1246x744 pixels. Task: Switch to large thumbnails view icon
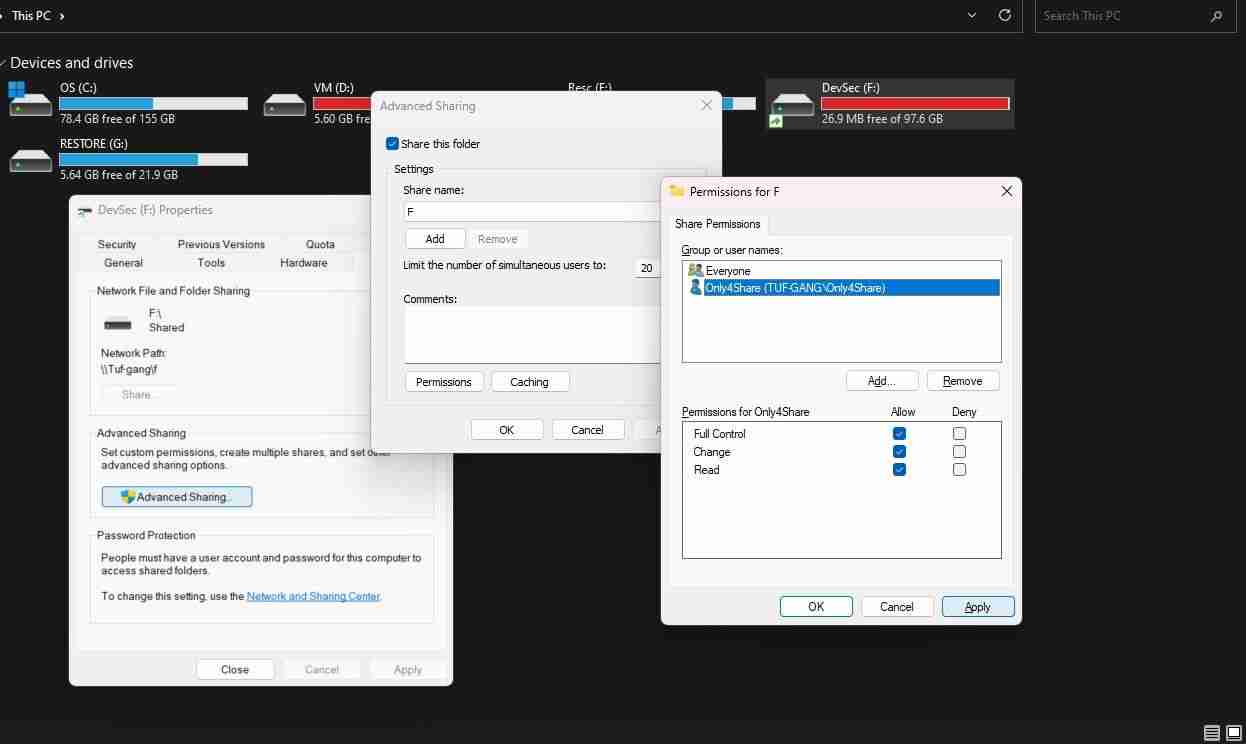pos(1234,733)
